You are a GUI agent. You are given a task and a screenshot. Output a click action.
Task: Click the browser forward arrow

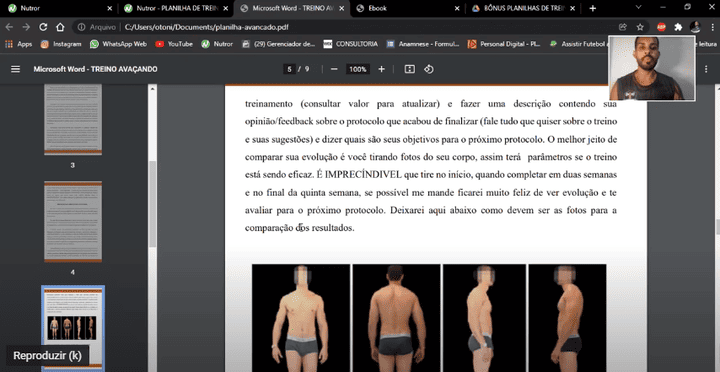click(26, 27)
